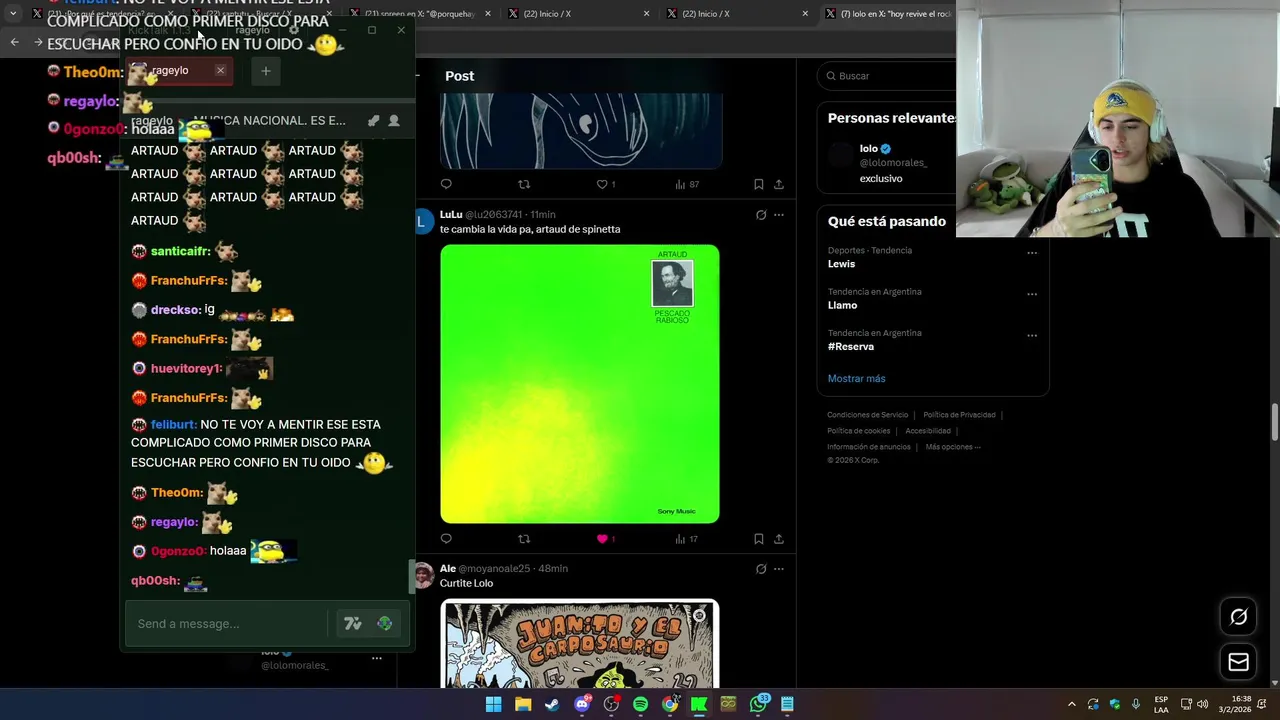
Task: Ask Grok about LuLu's post
Action: [761, 215]
